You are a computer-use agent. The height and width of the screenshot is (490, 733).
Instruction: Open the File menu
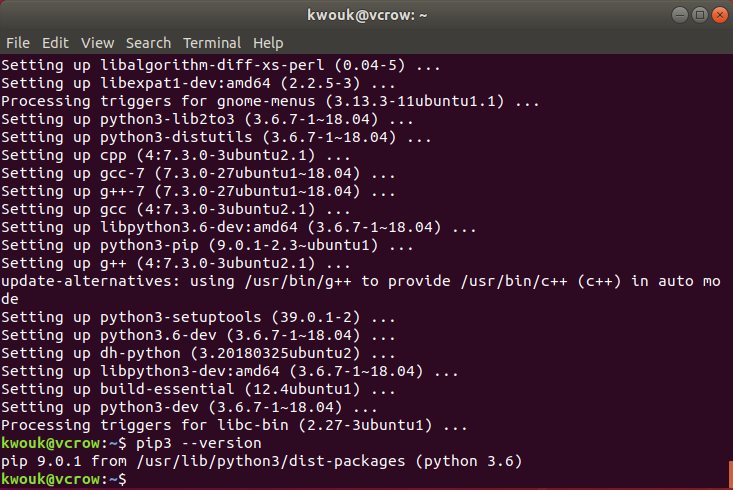pyautogui.click(x=18, y=43)
